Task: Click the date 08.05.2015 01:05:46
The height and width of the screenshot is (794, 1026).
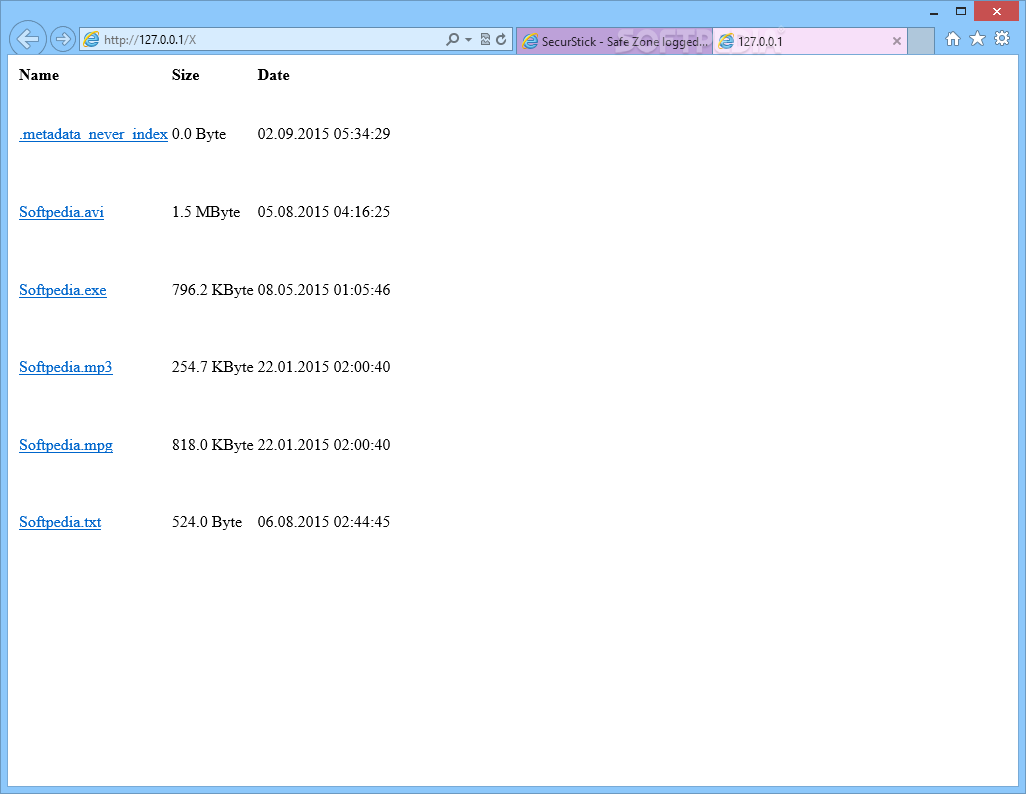Action: click(x=324, y=290)
